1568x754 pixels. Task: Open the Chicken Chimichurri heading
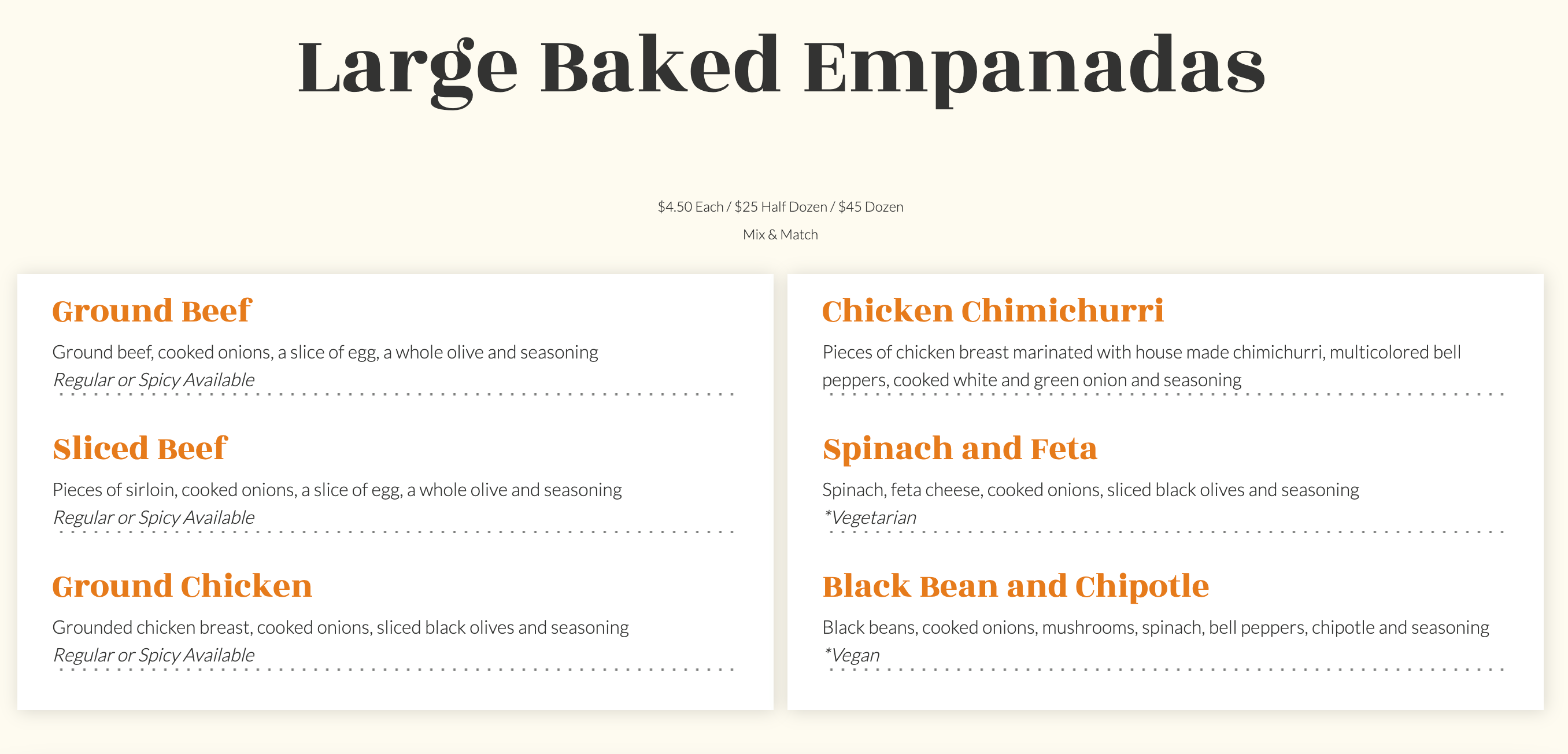point(993,311)
